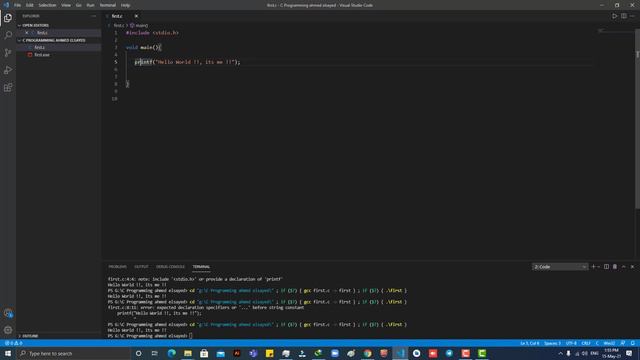This screenshot has width=640, height=360.
Task: Open the Go menu
Action: (x=78, y=5)
